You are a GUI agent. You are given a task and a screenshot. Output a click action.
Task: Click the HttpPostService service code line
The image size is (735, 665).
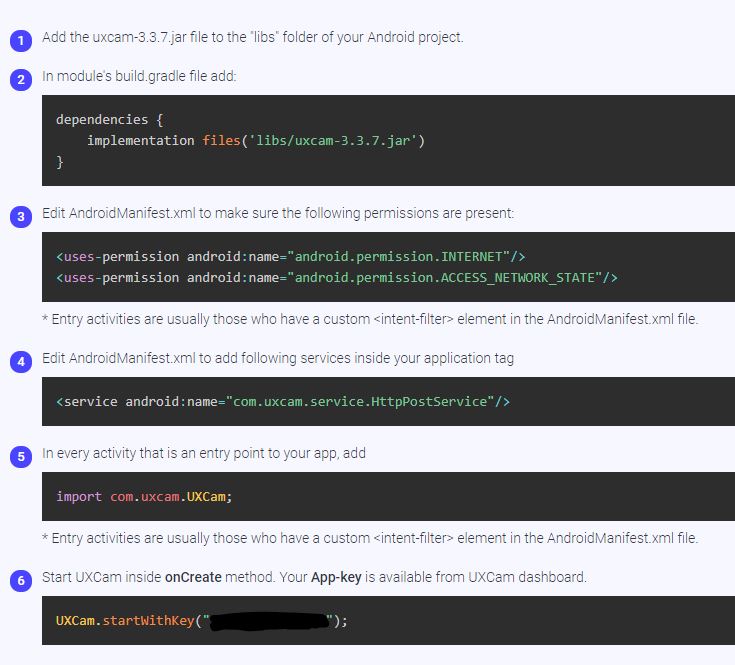pos(283,402)
